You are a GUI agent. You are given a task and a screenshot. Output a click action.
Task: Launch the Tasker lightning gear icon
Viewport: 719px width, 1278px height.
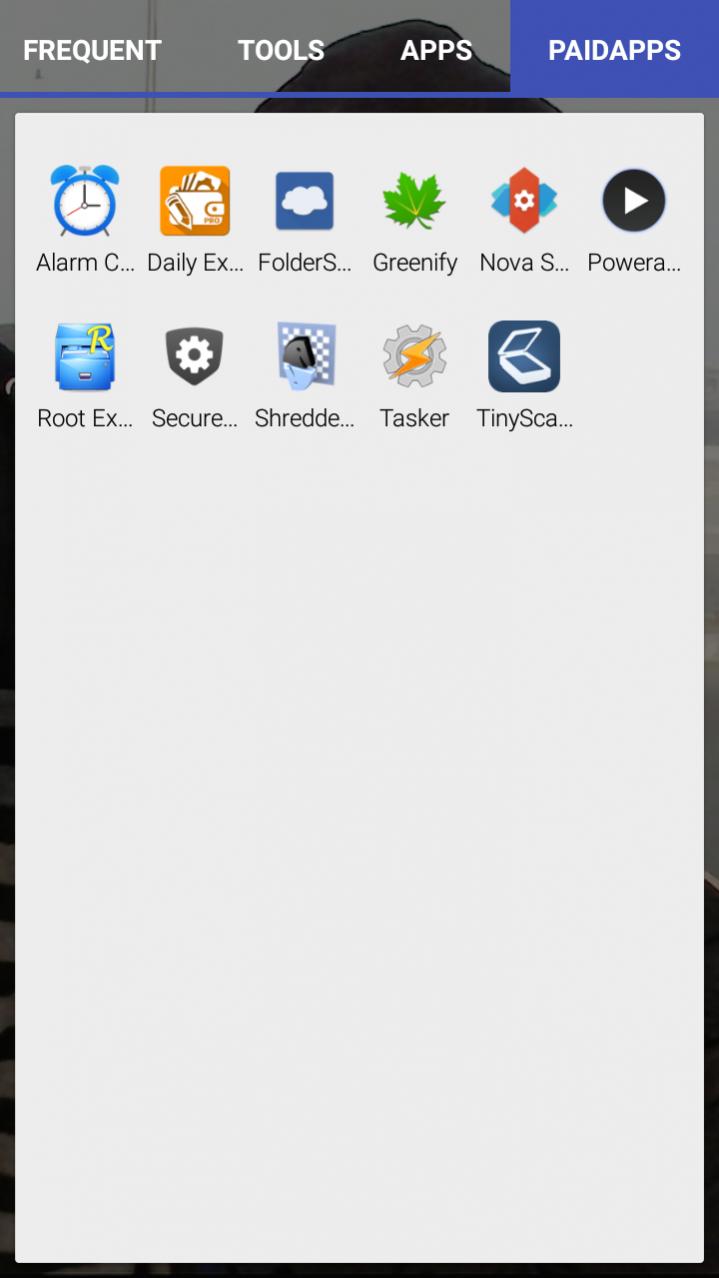point(414,356)
